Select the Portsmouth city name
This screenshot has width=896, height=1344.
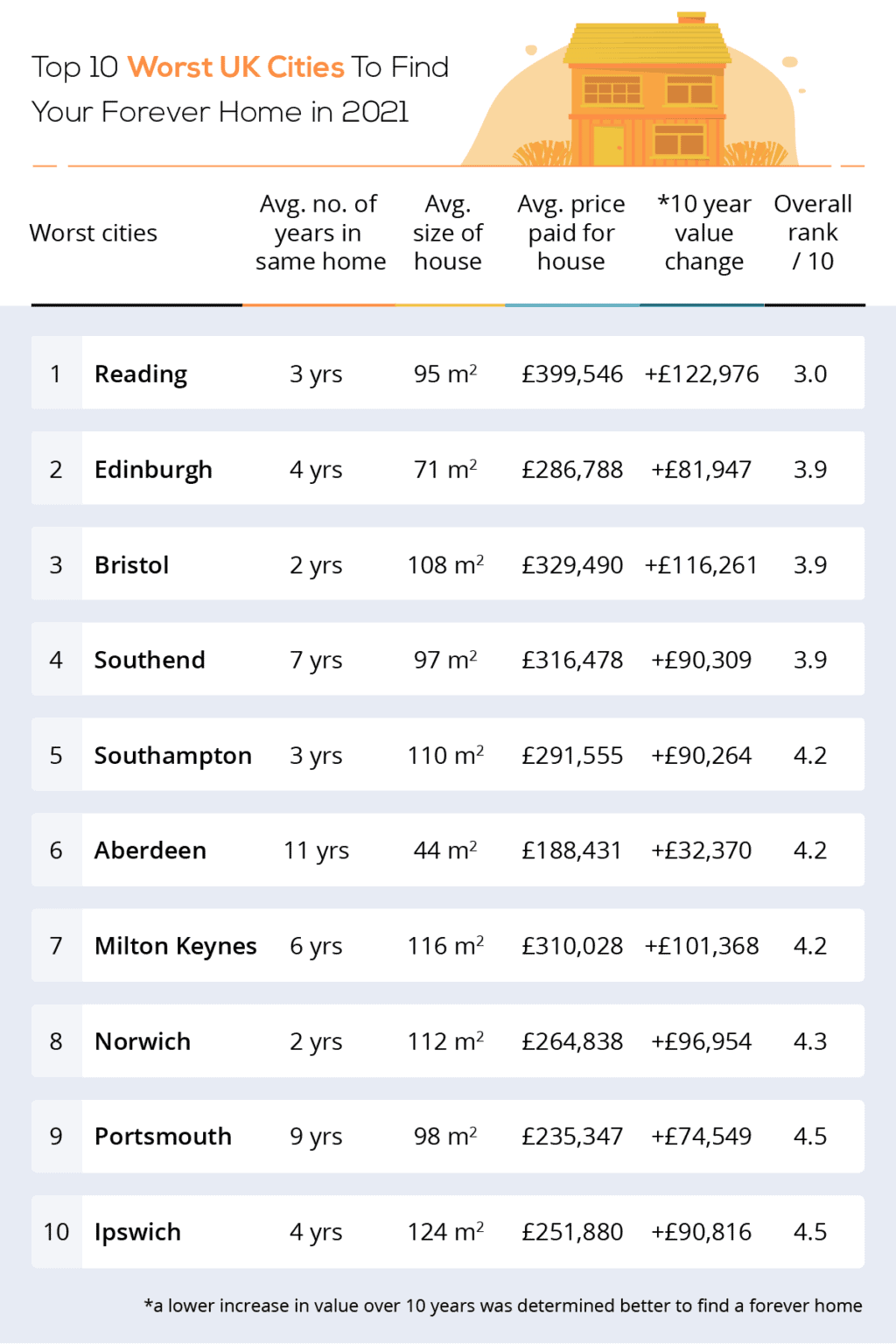click(x=163, y=1137)
